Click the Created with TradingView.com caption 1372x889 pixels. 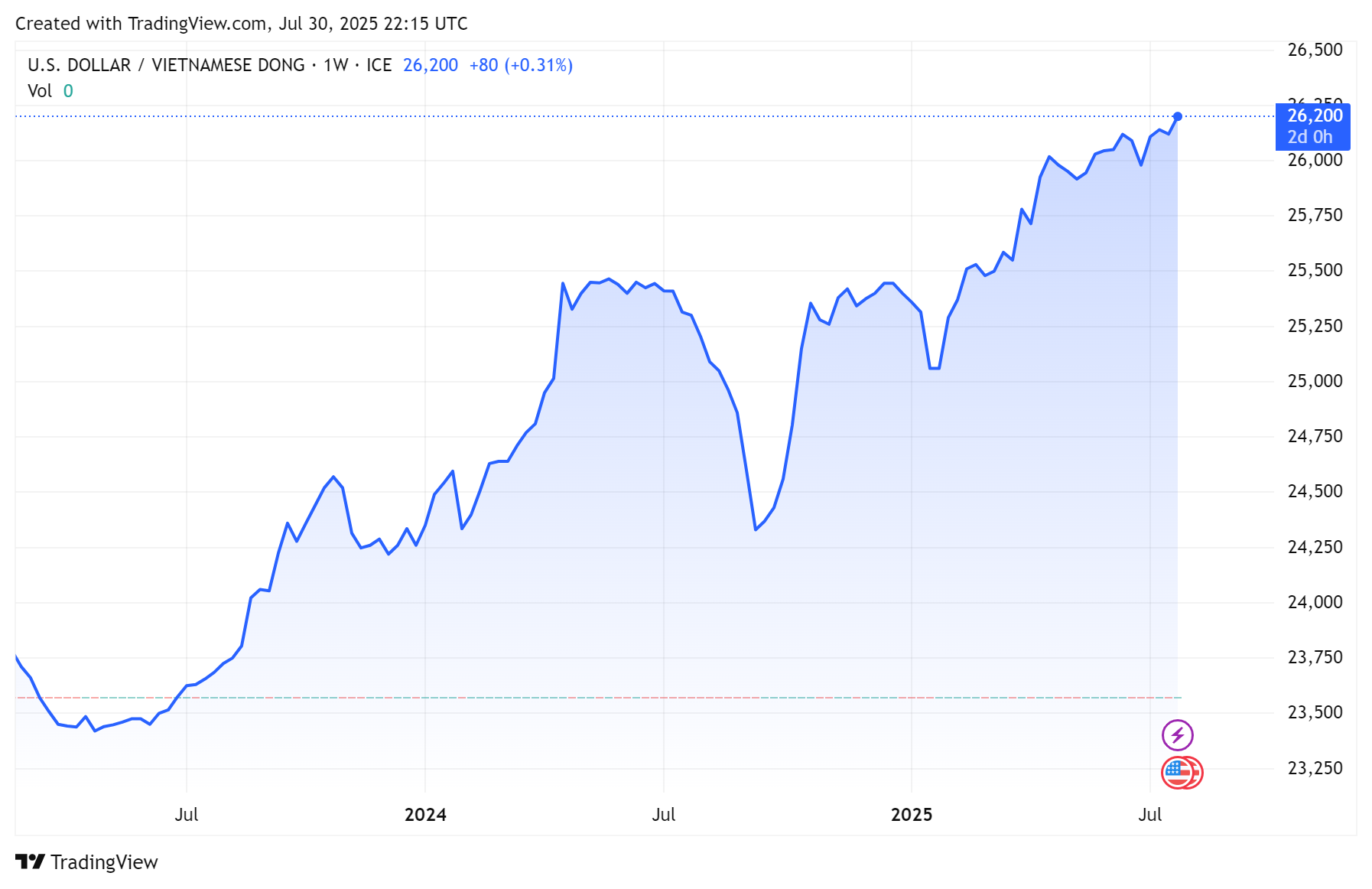coord(241,24)
